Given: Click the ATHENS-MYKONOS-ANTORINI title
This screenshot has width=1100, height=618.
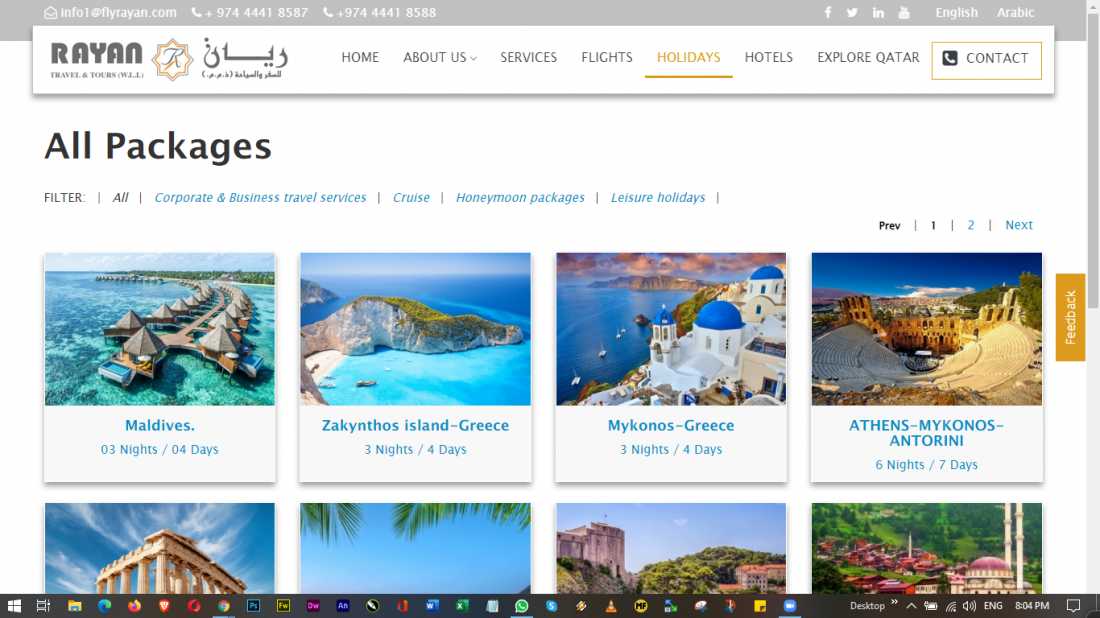Looking at the screenshot, I should click(x=927, y=433).
